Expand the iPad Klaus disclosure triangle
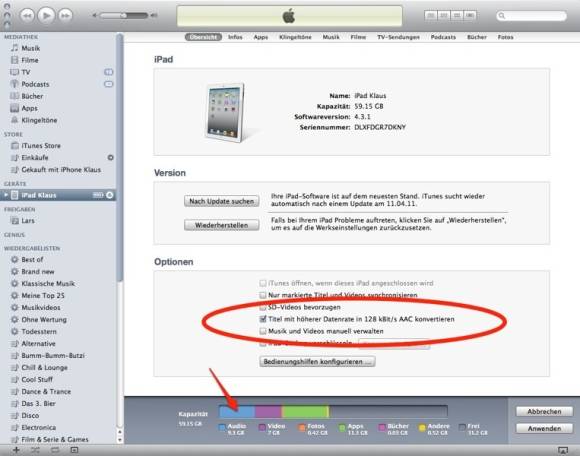 coord(6,195)
